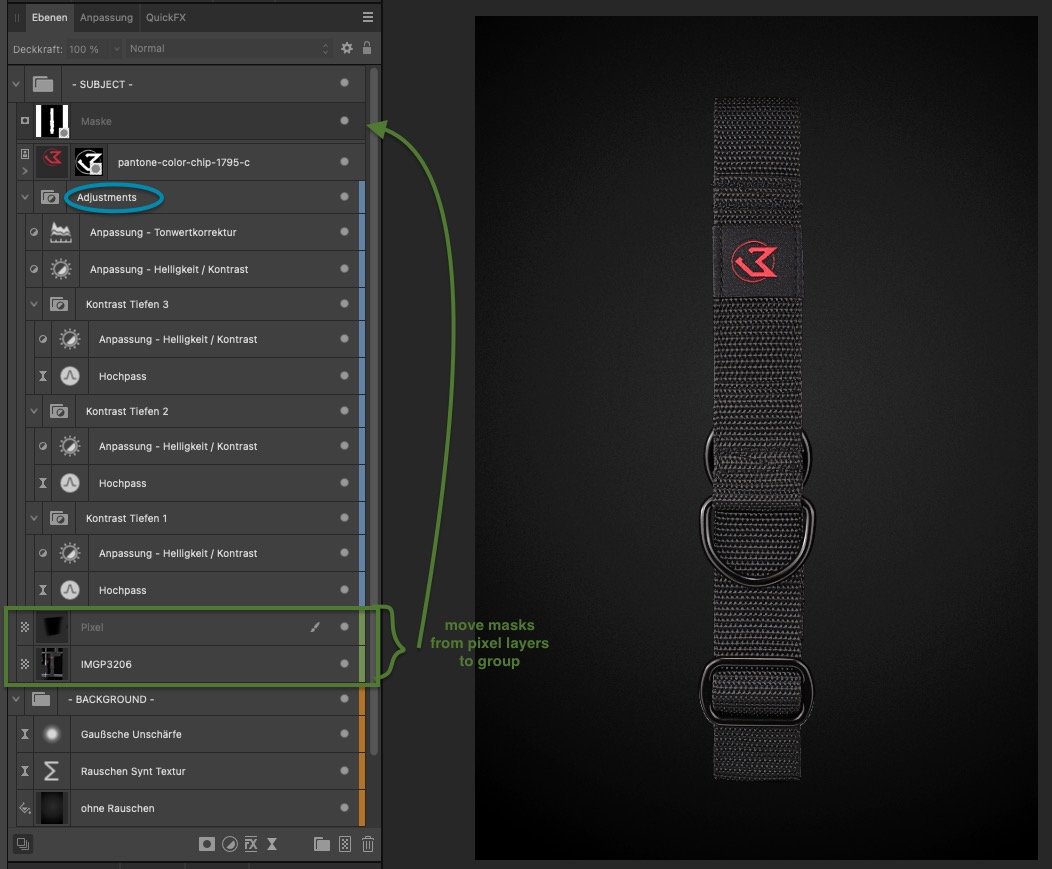Click the red logo on the strap image
Viewport: 1052px width, 869px height.
755,260
